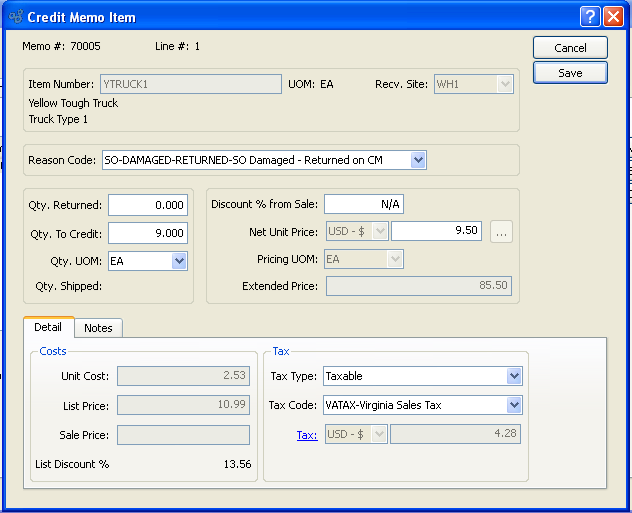Click the Credit Memo Item title bar icon
This screenshot has width=632, height=513.
pyautogui.click(x=15, y=17)
